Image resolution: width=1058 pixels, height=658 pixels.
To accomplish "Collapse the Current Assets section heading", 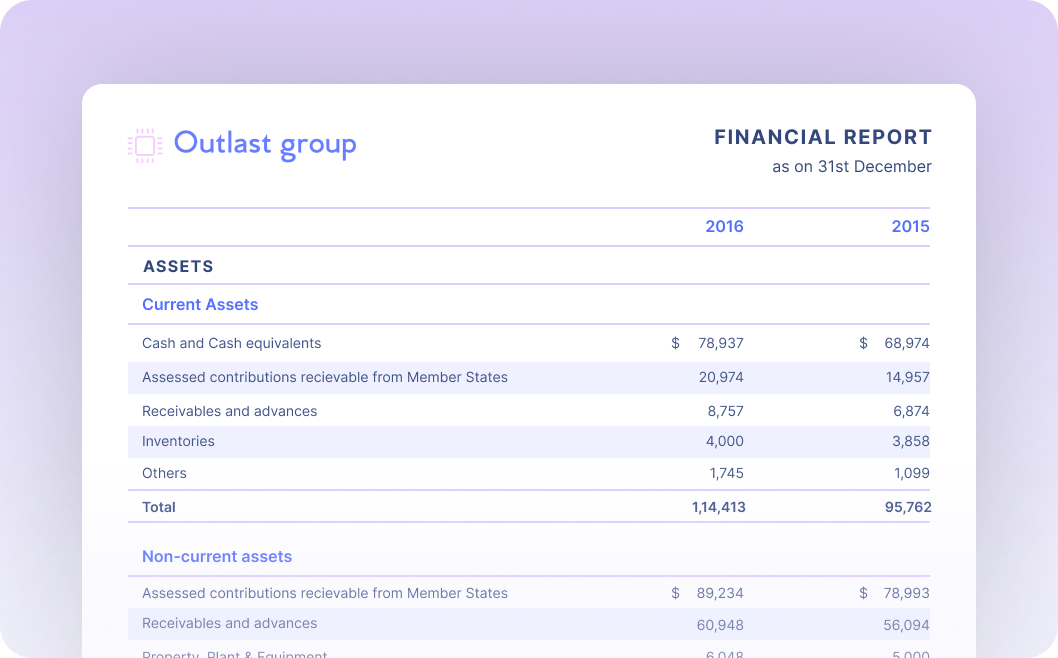I will point(200,305).
